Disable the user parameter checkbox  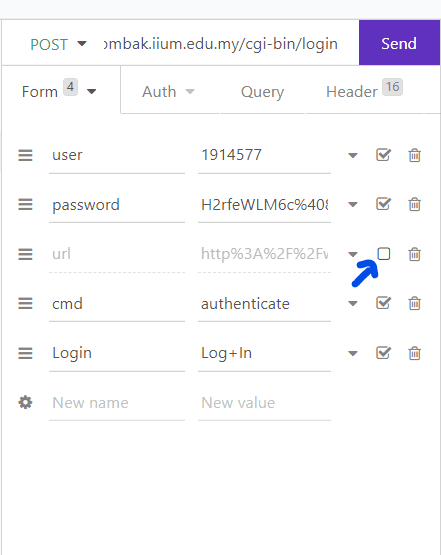pyautogui.click(x=383, y=155)
